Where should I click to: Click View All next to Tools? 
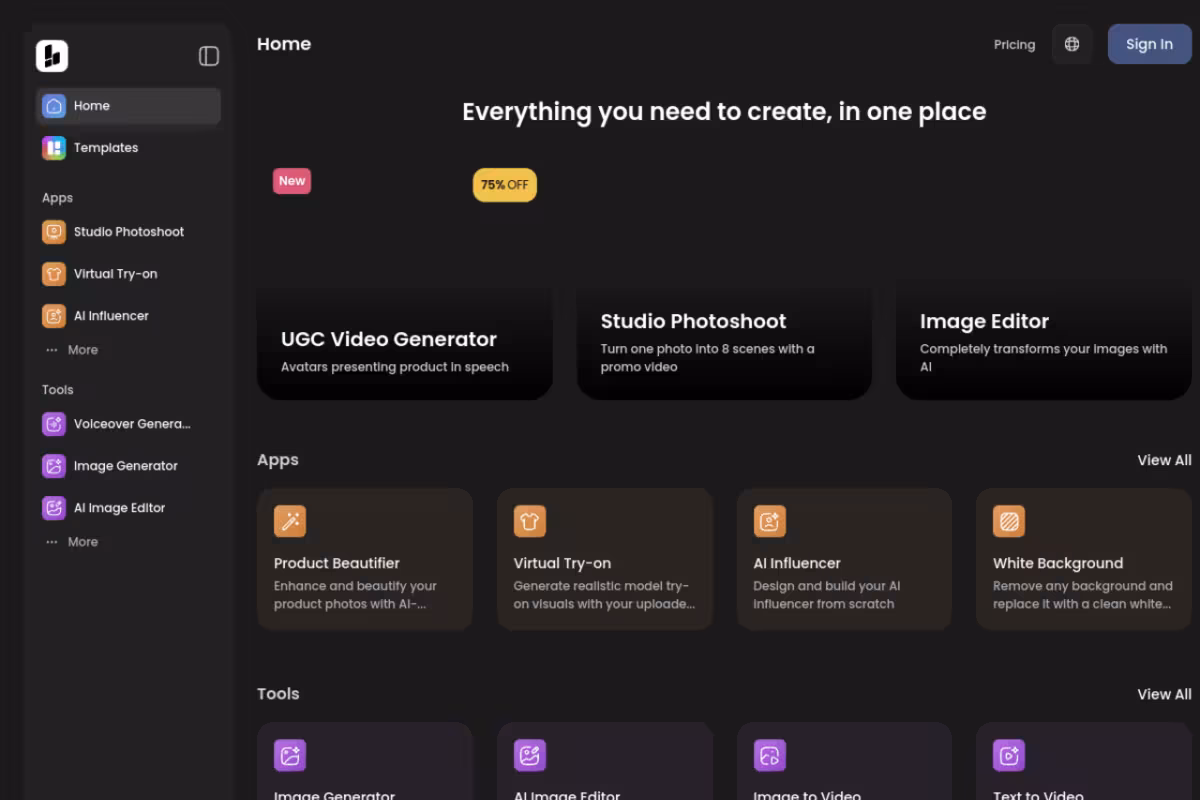click(x=1164, y=694)
